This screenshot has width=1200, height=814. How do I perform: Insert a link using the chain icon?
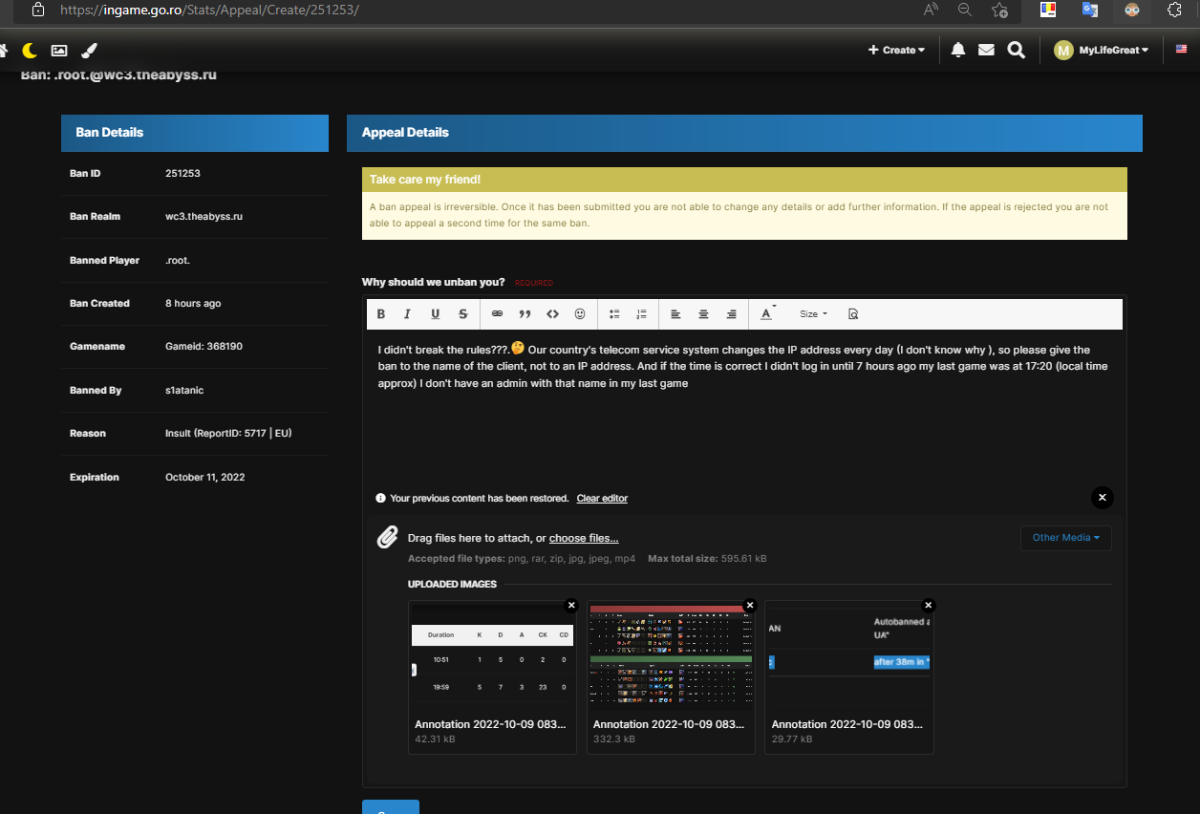pos(497,314)
